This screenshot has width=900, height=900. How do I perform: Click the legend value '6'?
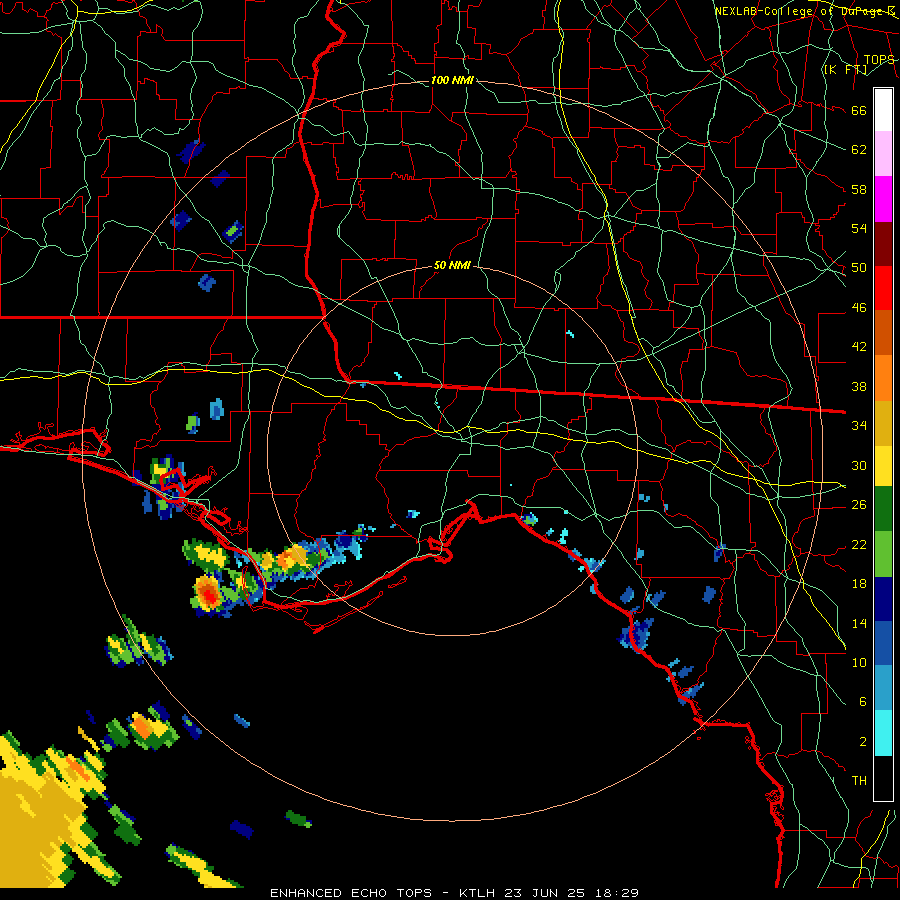pyautogui.click(x=862, y=702)
